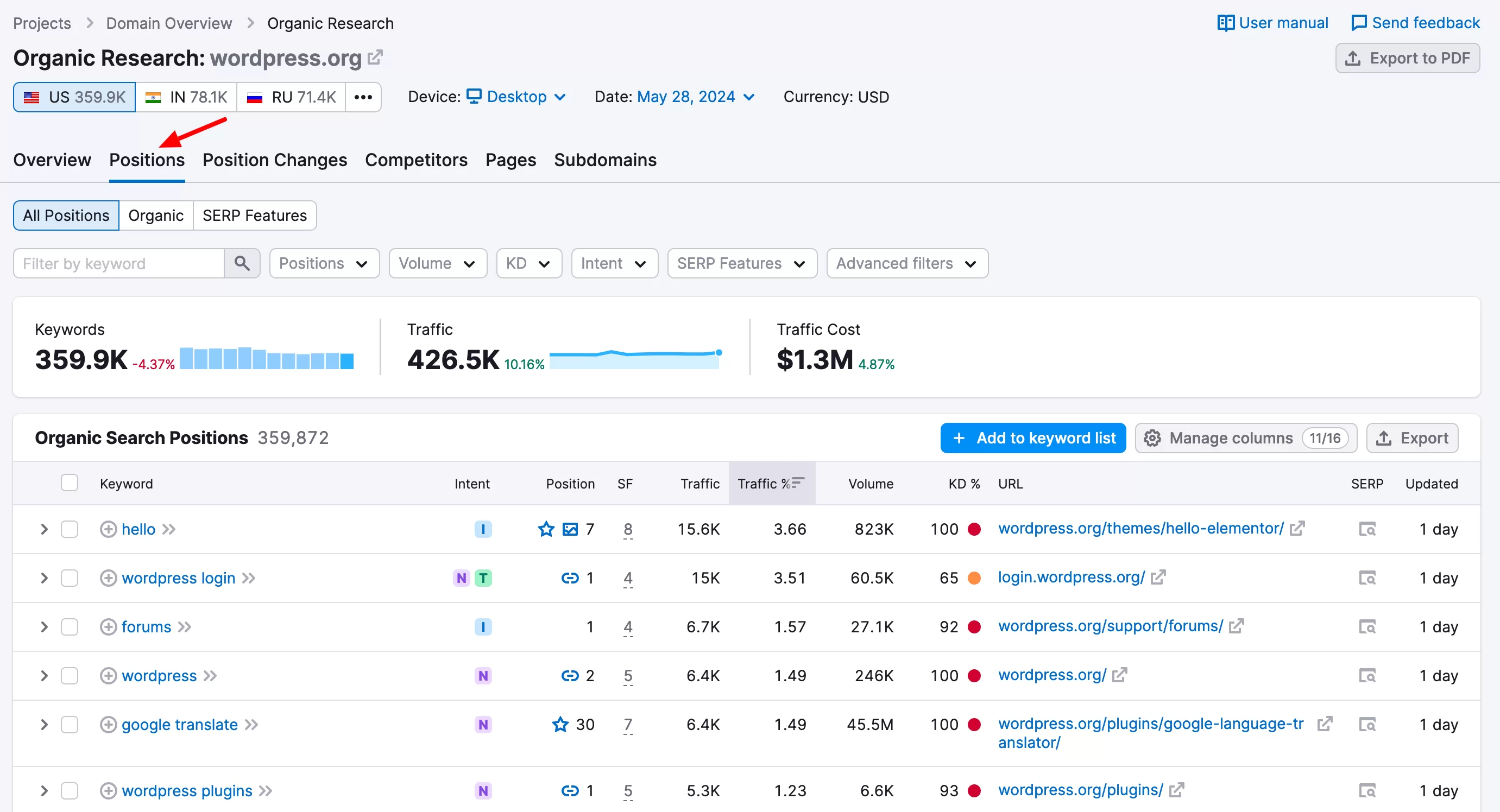Toggle the Organic filter button
1500x812 pixels.
point(157,215)
